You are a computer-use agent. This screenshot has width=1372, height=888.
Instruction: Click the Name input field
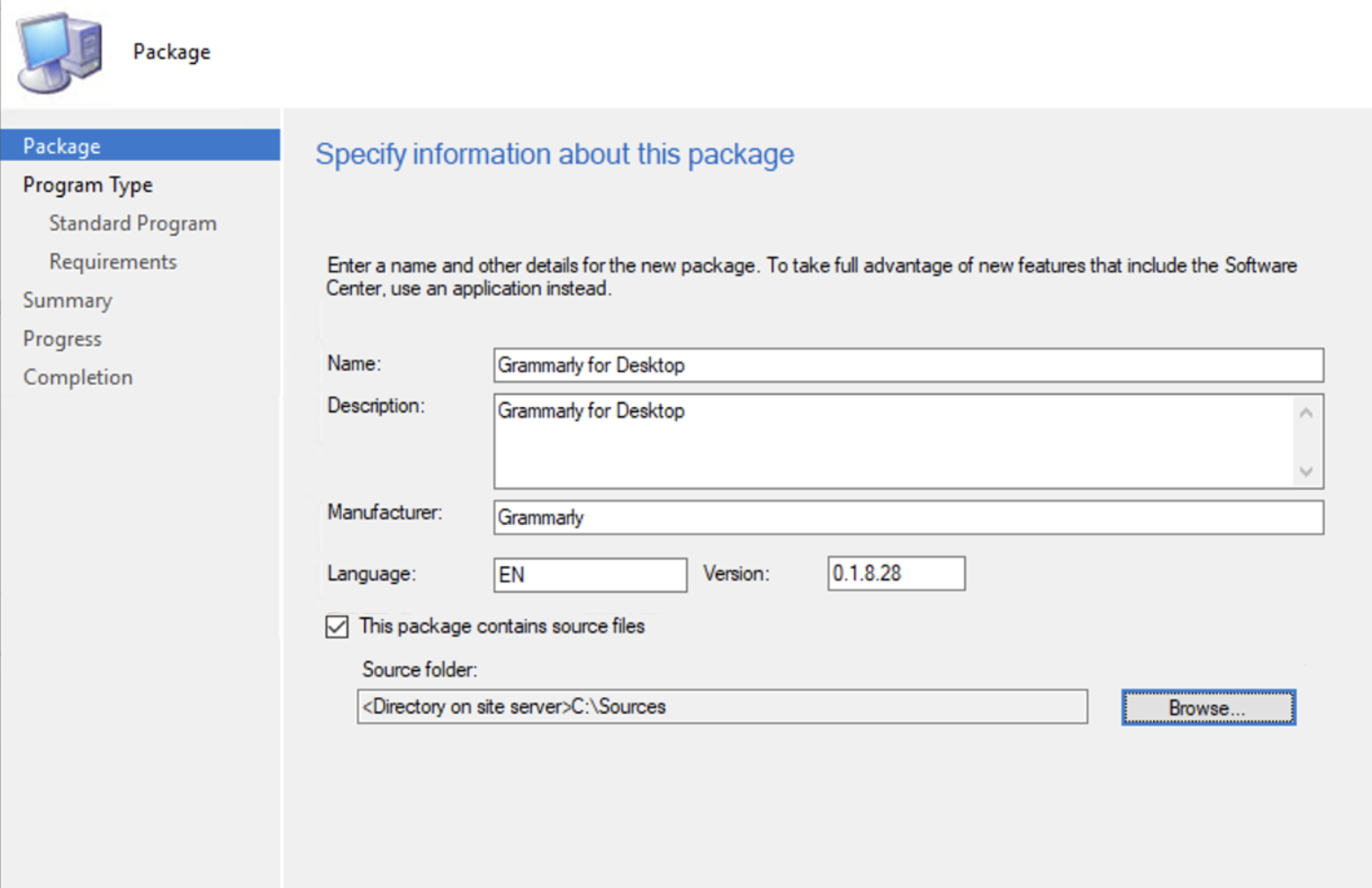909,365
